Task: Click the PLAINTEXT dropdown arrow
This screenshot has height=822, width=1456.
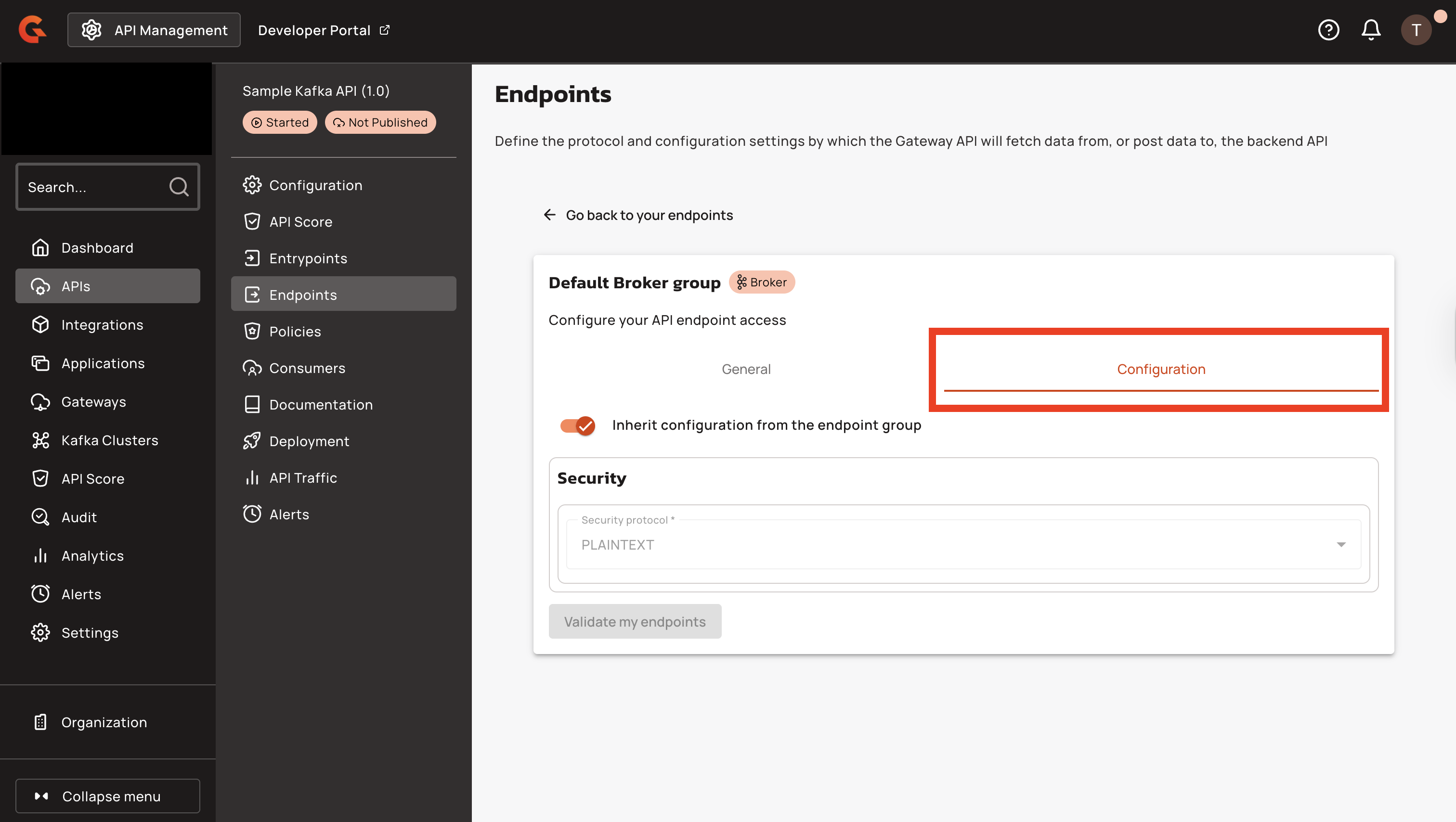Action: pos(1341,545)
